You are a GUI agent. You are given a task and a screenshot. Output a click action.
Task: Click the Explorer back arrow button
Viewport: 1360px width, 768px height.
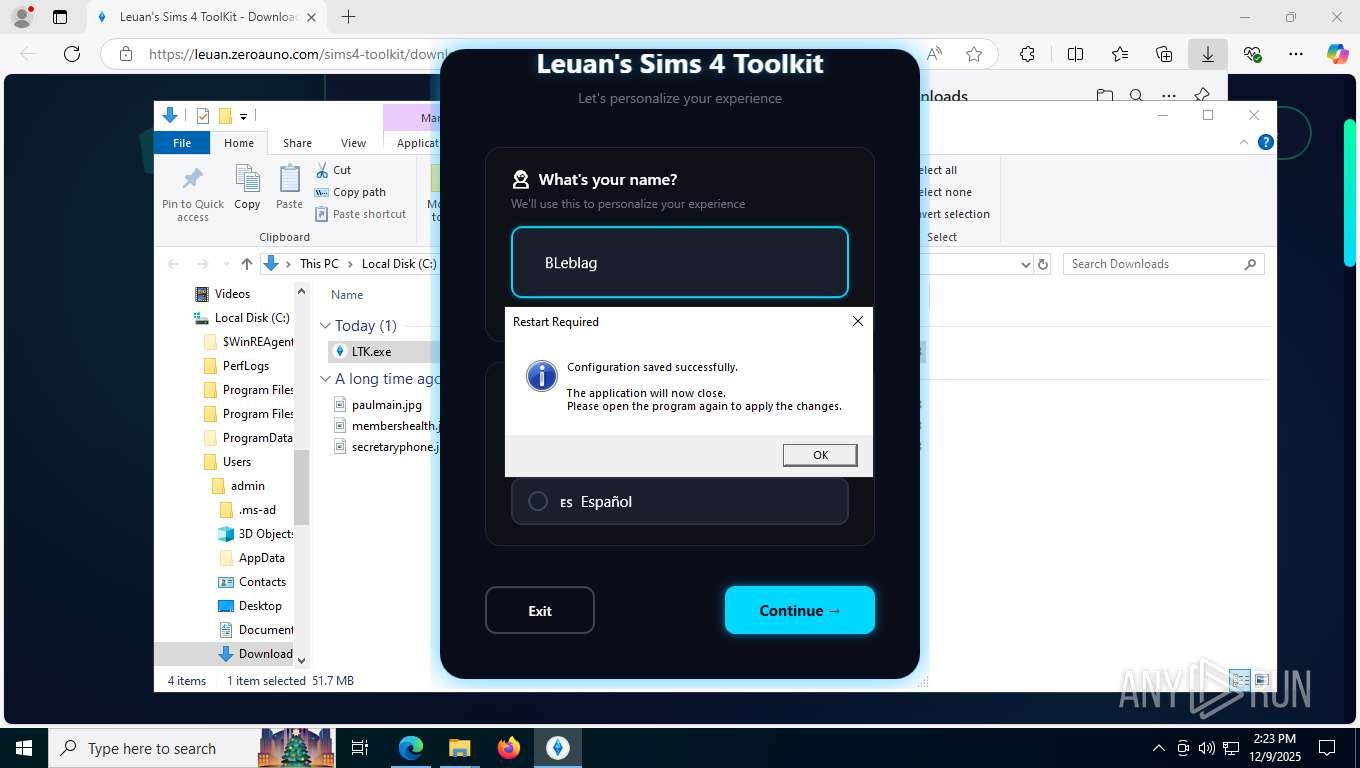pyautogui.click(x=174, y=264)
